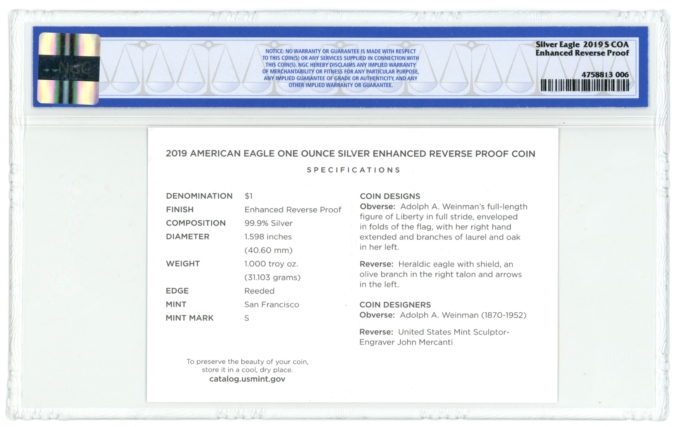Click the barcode under 4758813 006
The image size is (680, 427).
click(x=585, y=85)
